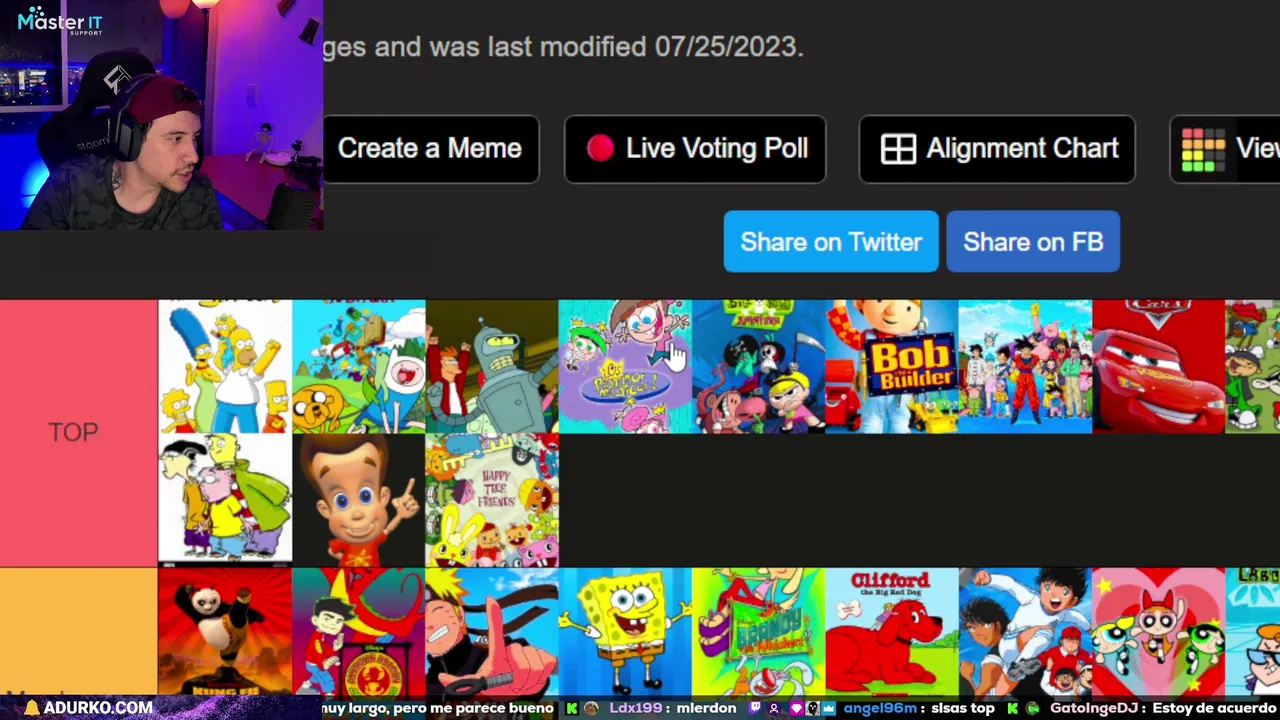
Task: Select the Clifford the Big Red Dog thumbnail
Action: (892, 631)
